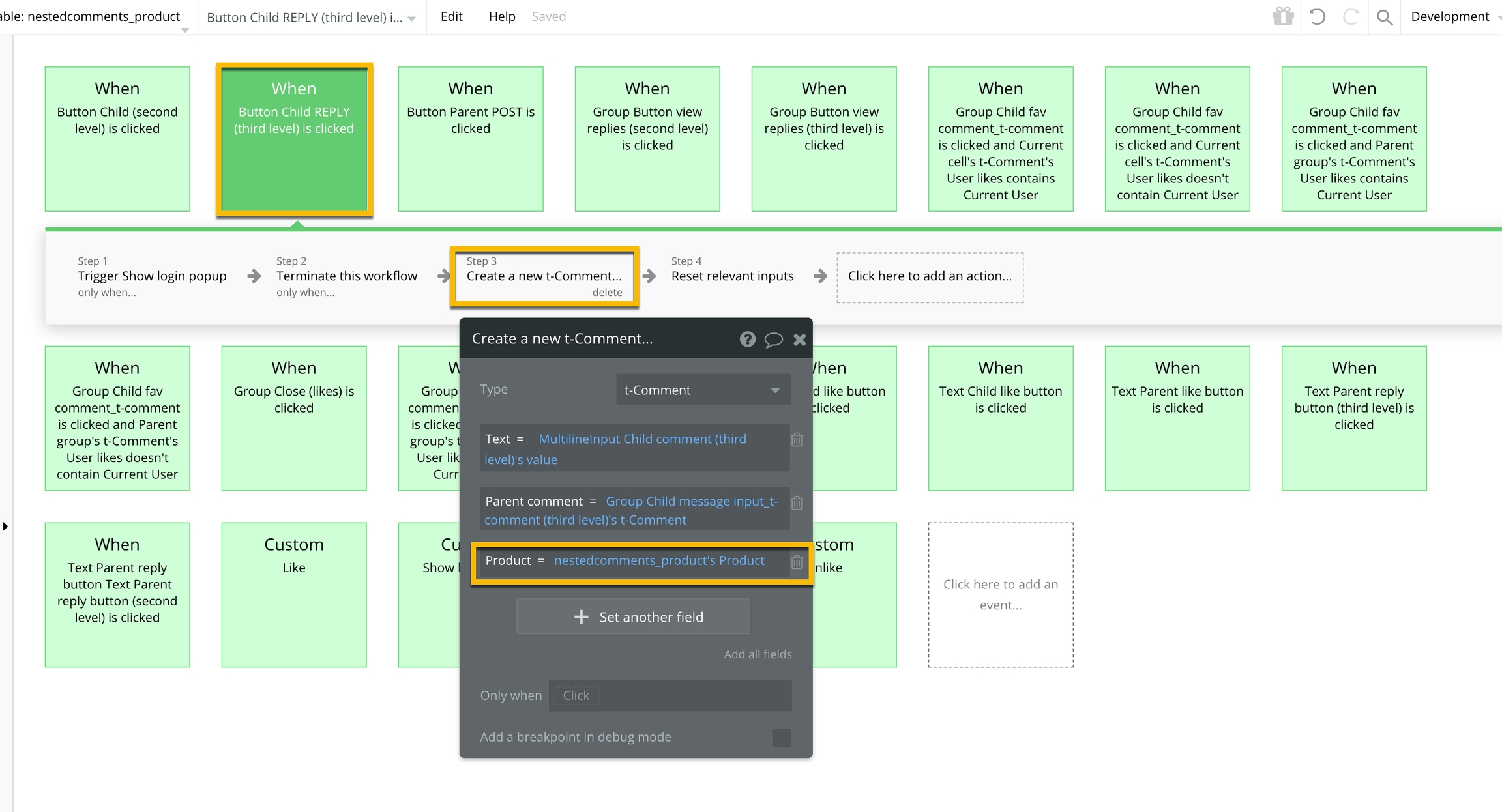
Task: Trash the Parent comment field
Action: point(797,503)
